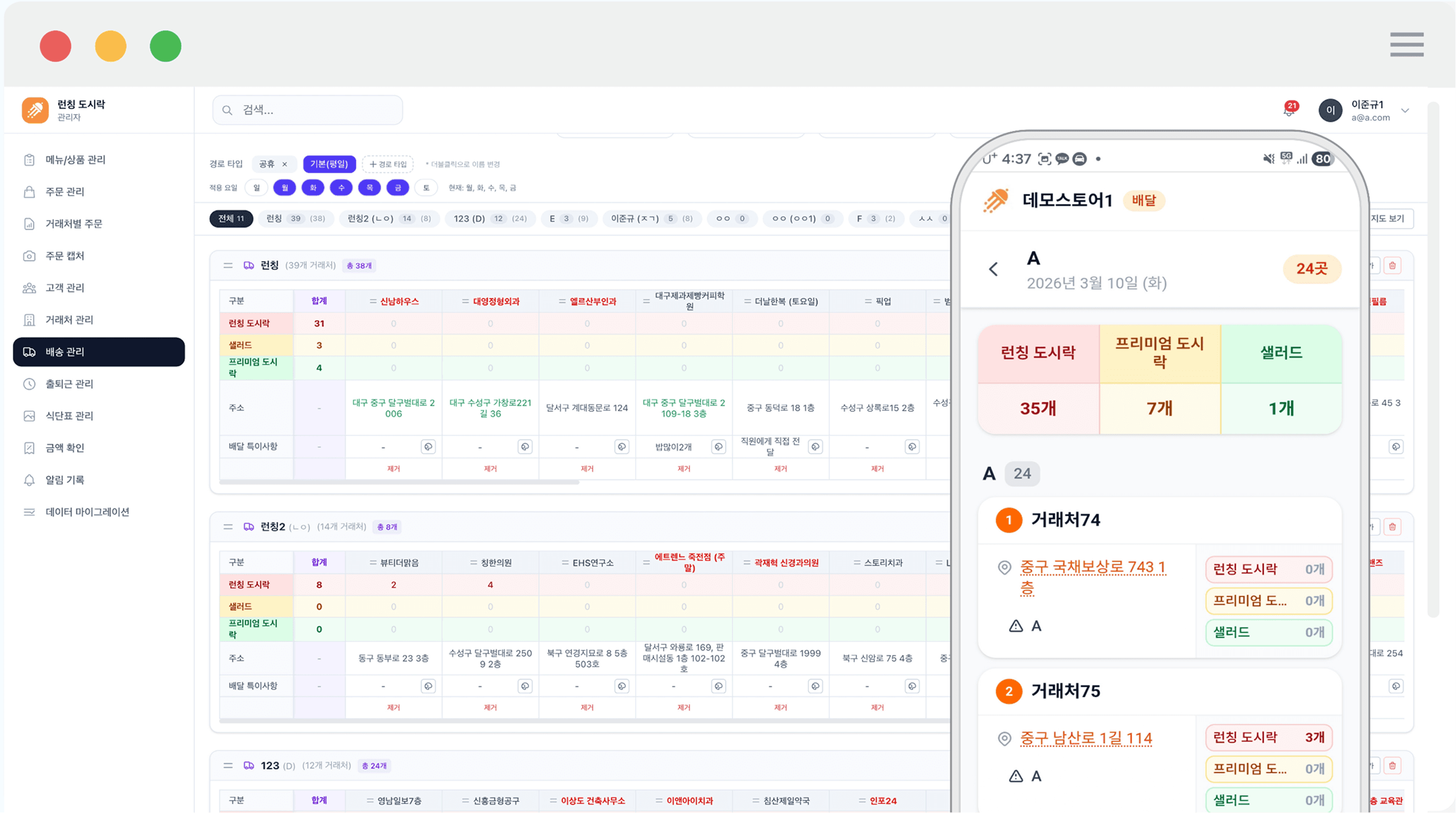The height and width of the screenshot is (813, 1456).
Task: Toggle 화 (Tuesday) applied day
Action: [x=313, y=188]
